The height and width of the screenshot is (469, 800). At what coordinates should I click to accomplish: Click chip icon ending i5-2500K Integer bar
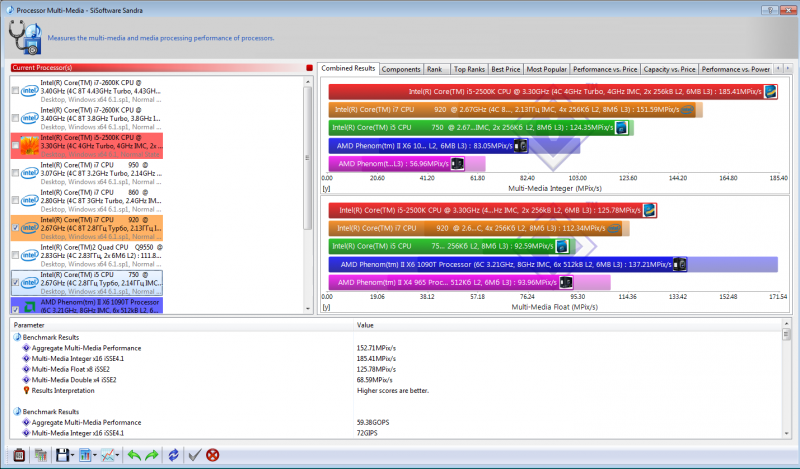point(770,92)
